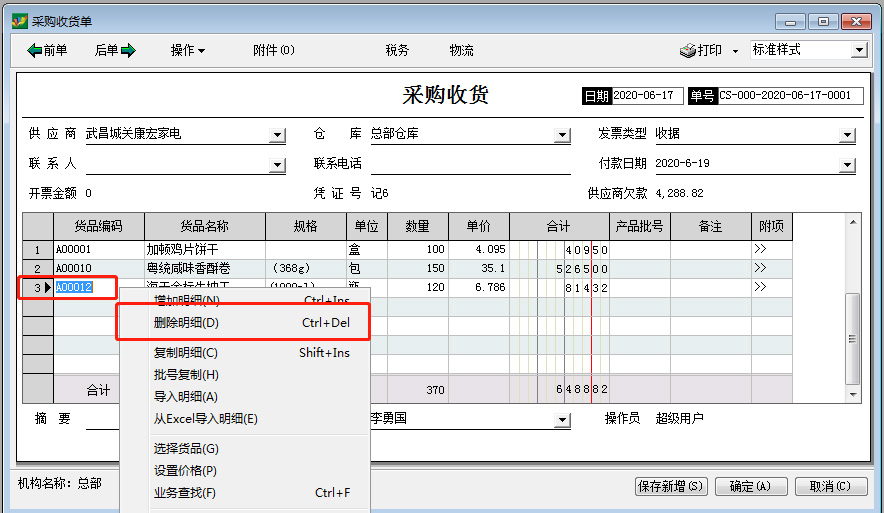
Task: Select cell A00001 in row 1
Action: pyautogui.click(x=99, y=249)
